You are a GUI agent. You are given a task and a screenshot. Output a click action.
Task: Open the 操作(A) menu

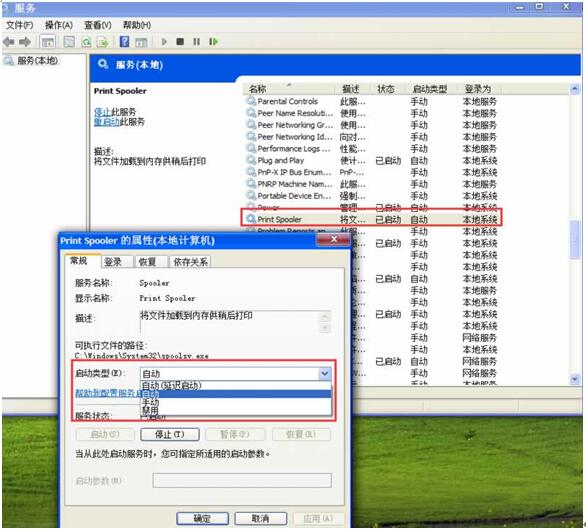tap(59, 25)
